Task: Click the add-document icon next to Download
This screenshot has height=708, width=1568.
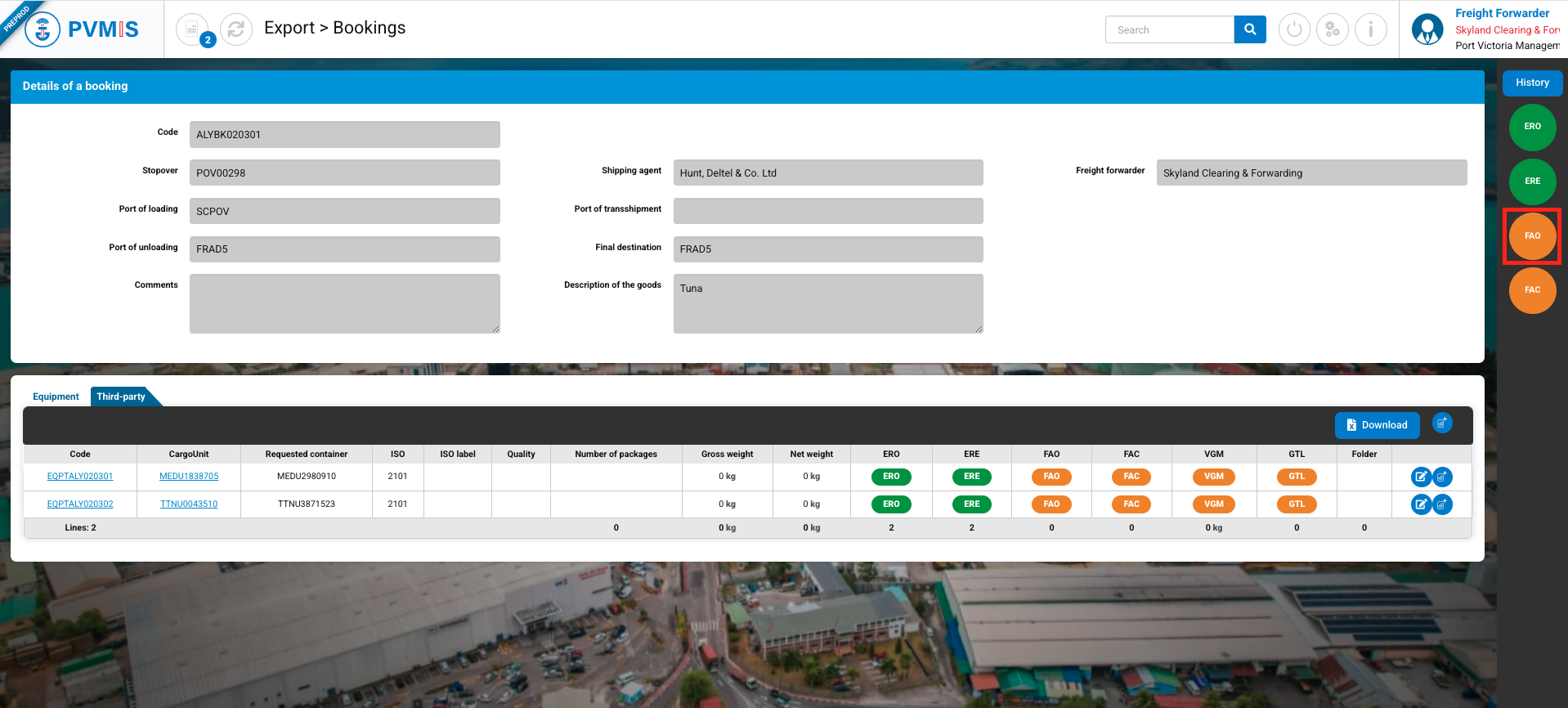Action: click(x=1442, y=423)
